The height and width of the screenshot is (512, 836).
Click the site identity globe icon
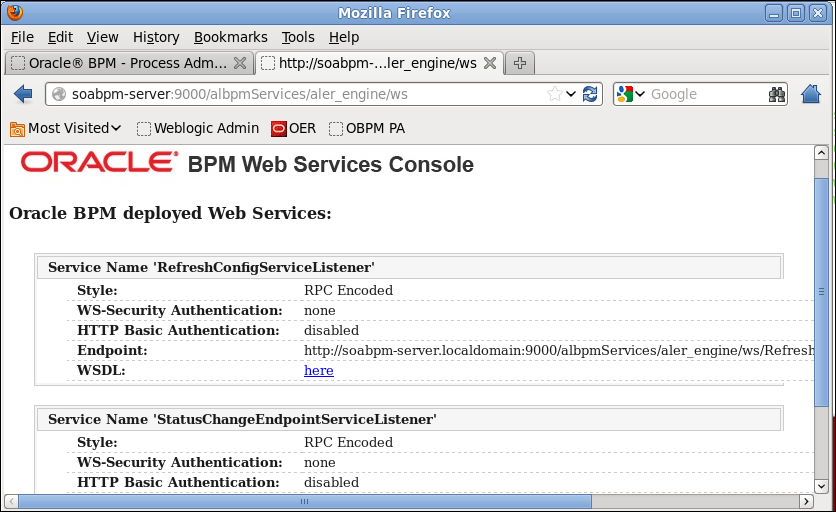[x=59, y=94]
